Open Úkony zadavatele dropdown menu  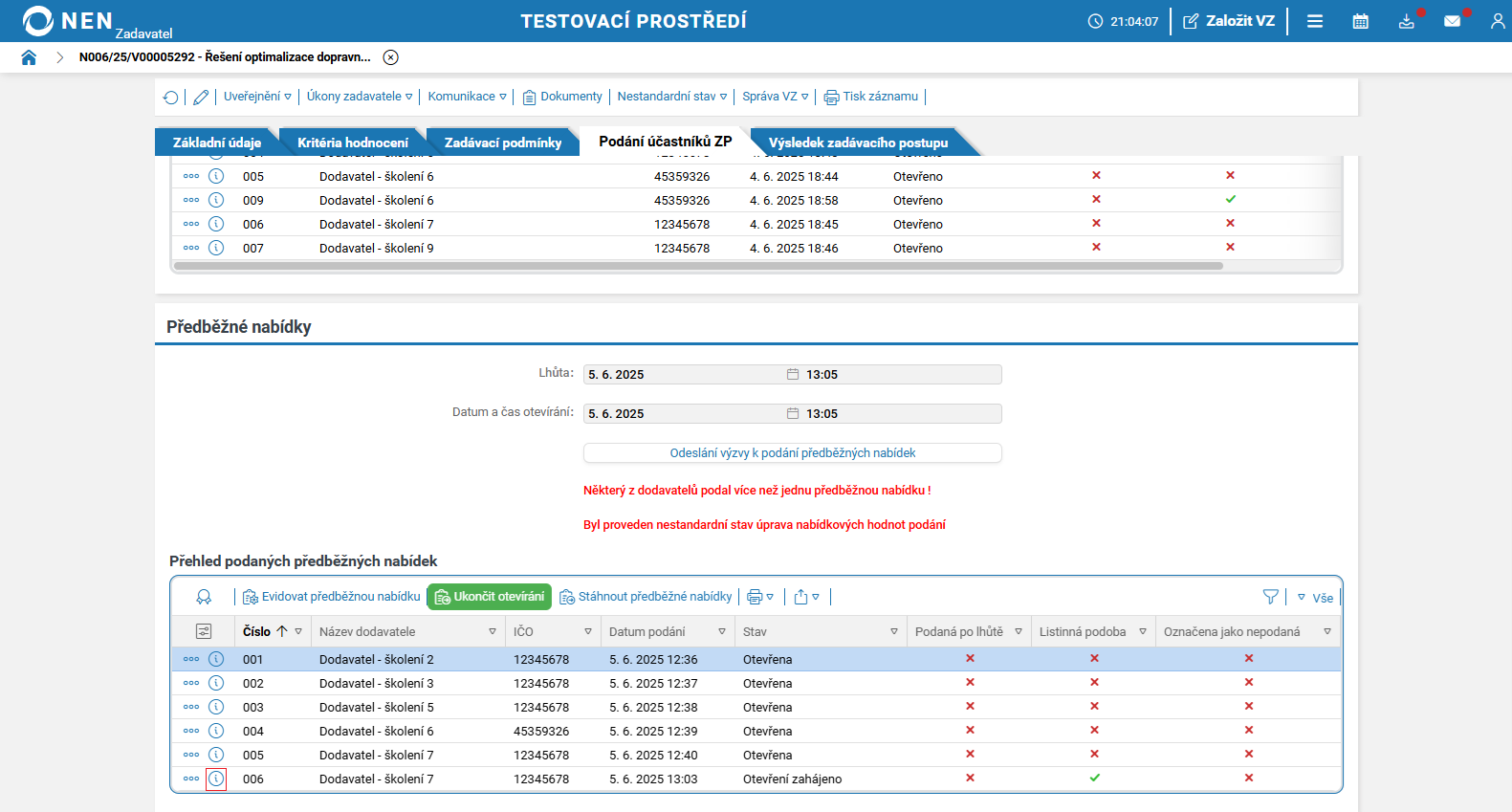[x=360, y=97]
